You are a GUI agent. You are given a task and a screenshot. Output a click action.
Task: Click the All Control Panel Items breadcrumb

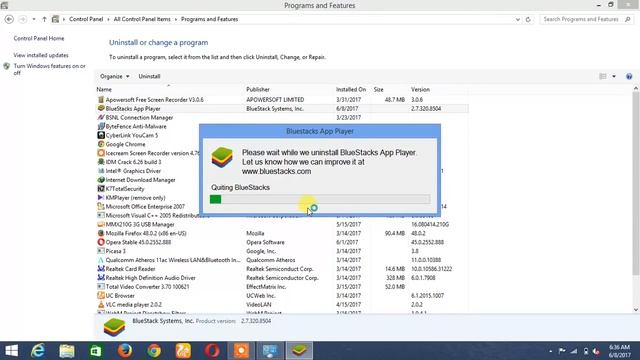(x=142, y=19)
